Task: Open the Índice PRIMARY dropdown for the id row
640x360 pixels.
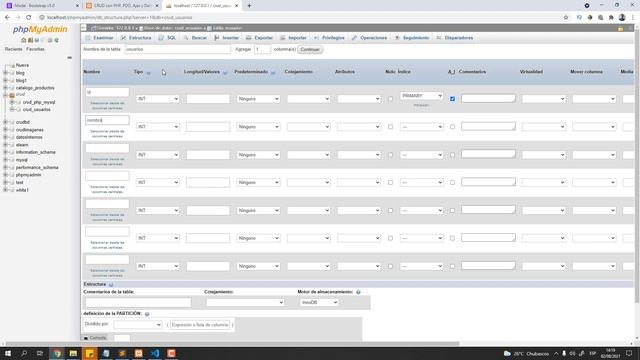Action: (x=421, y=96)
